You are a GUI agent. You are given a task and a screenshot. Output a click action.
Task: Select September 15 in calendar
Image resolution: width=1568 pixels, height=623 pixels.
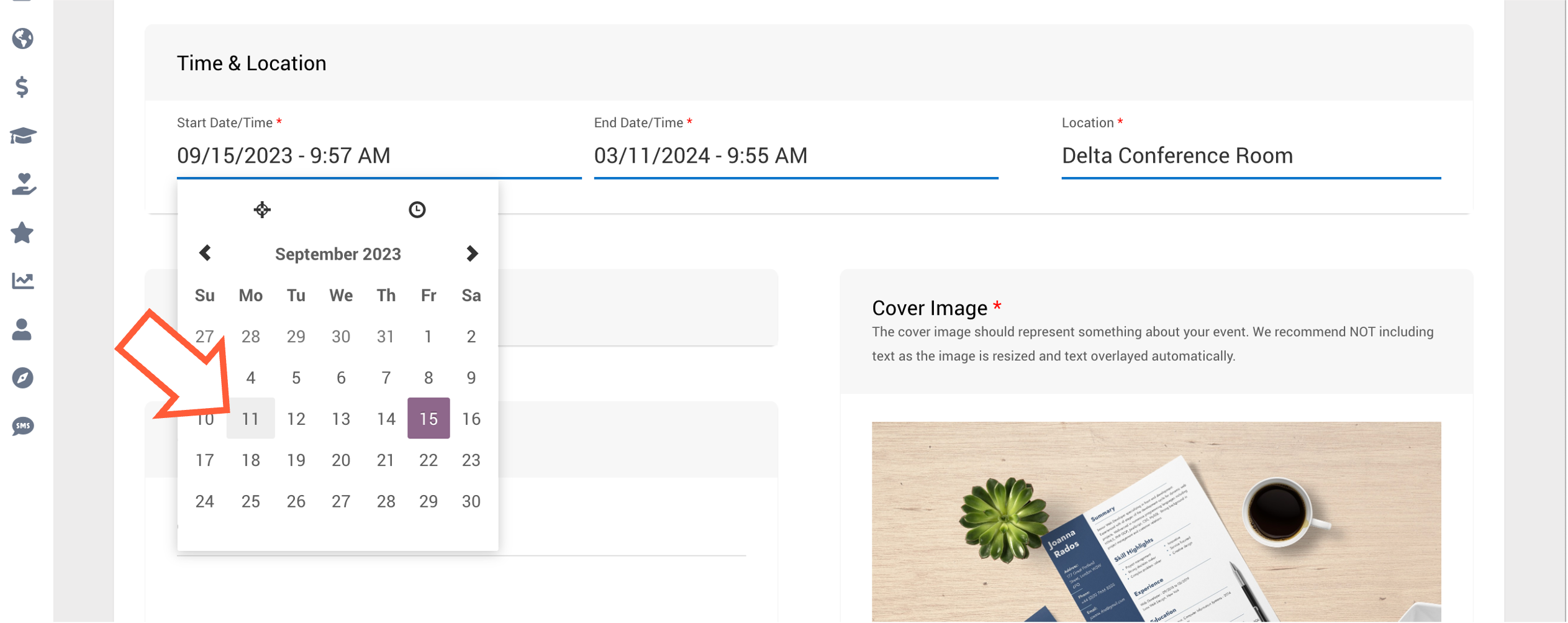coord(428,419)
